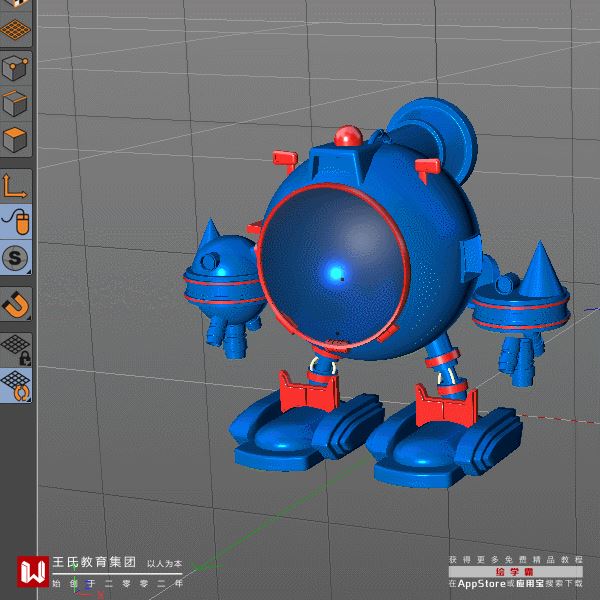Switch to Edges mode
The image size is (600, 600).
click(x=15, y=103)
